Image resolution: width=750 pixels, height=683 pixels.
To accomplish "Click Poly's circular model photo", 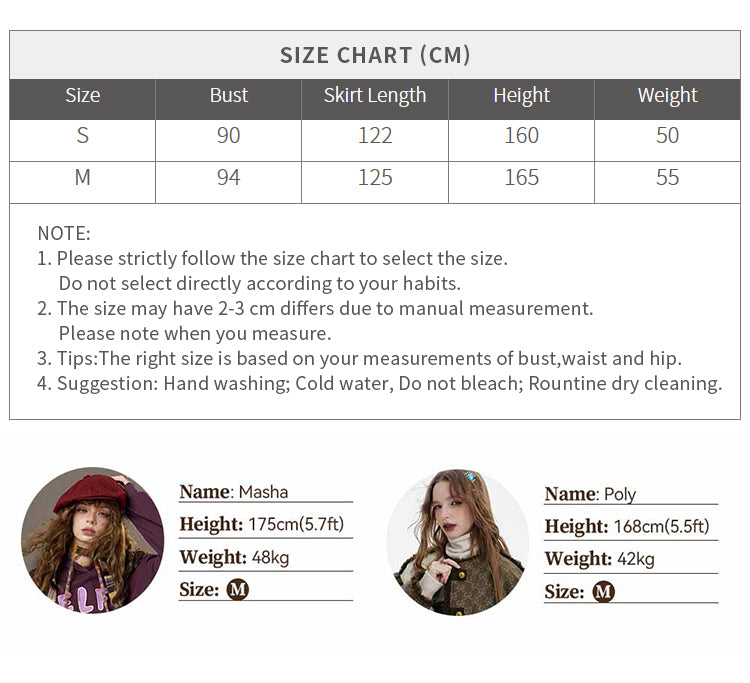I will coord(458,542).
